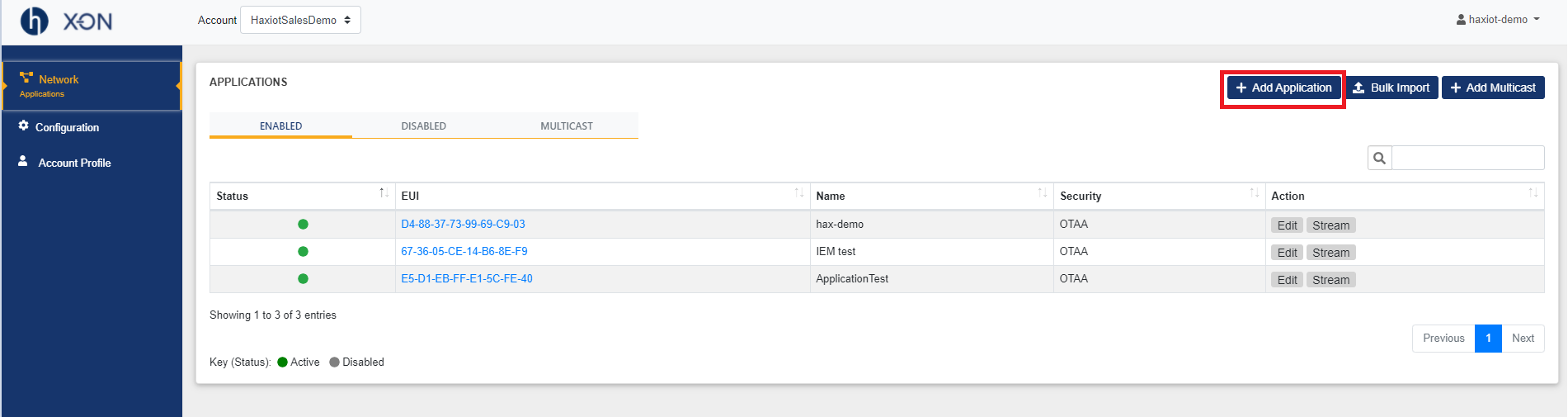Click the Add Application button
1568x417 pixels.
[x=1283, y=88]
